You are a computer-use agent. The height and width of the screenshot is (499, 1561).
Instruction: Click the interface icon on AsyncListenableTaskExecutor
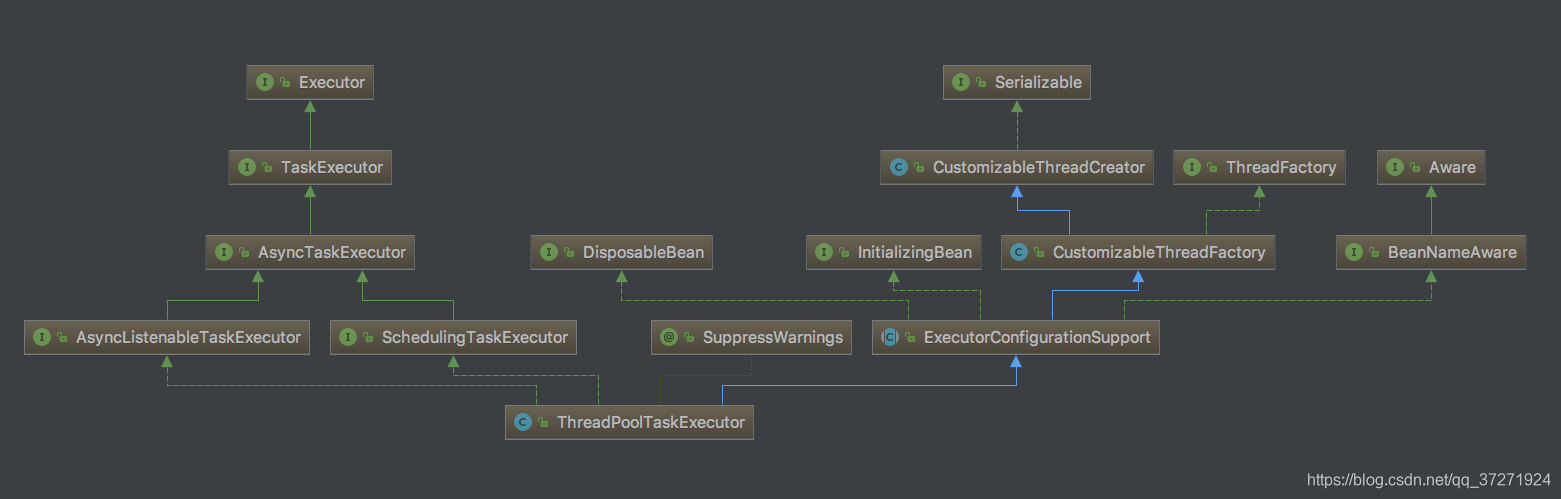click(x=42, y=337)
